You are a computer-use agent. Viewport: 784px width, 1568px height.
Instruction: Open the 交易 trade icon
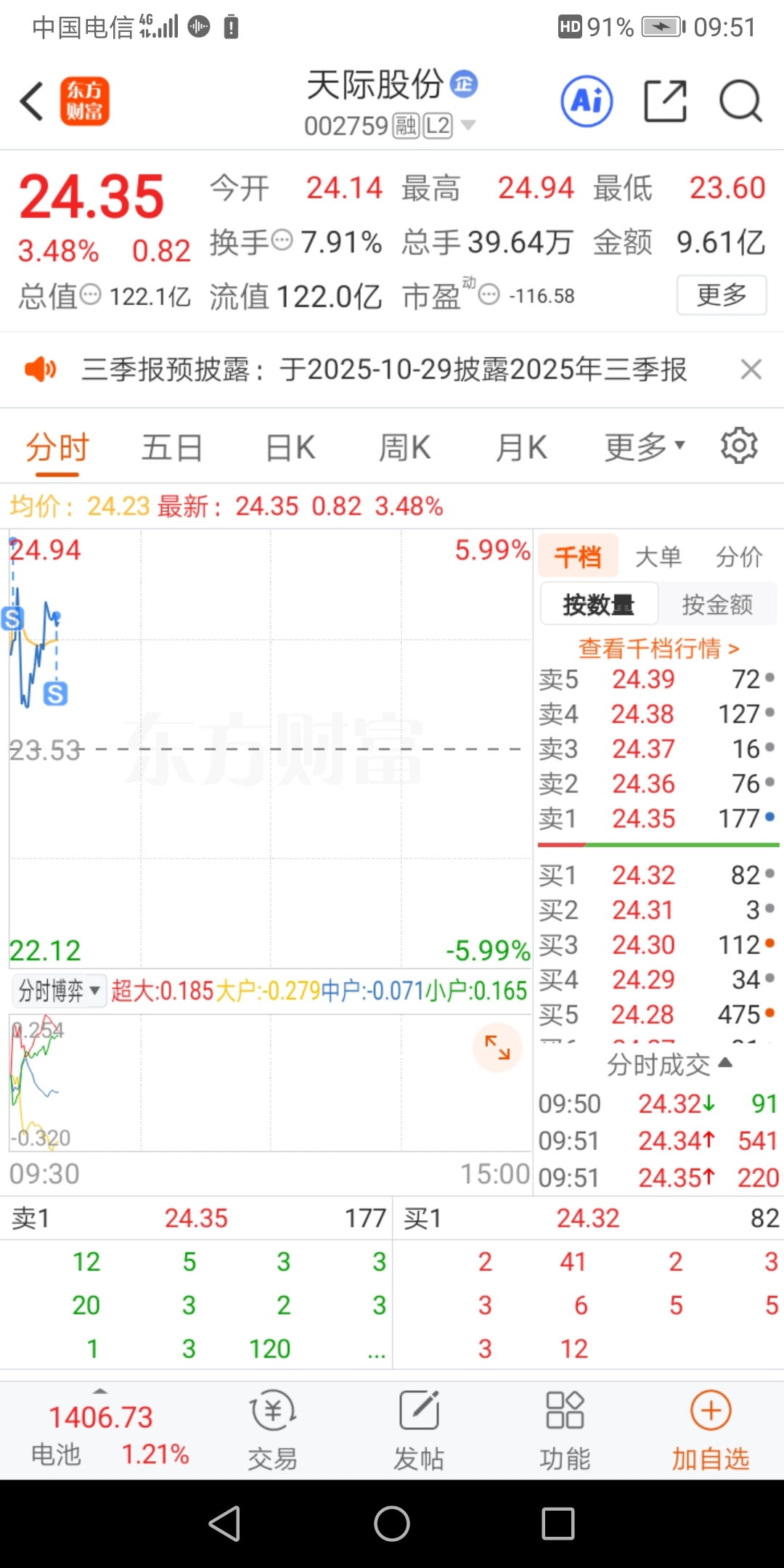pyautogui.click(x=273, y=1431)
